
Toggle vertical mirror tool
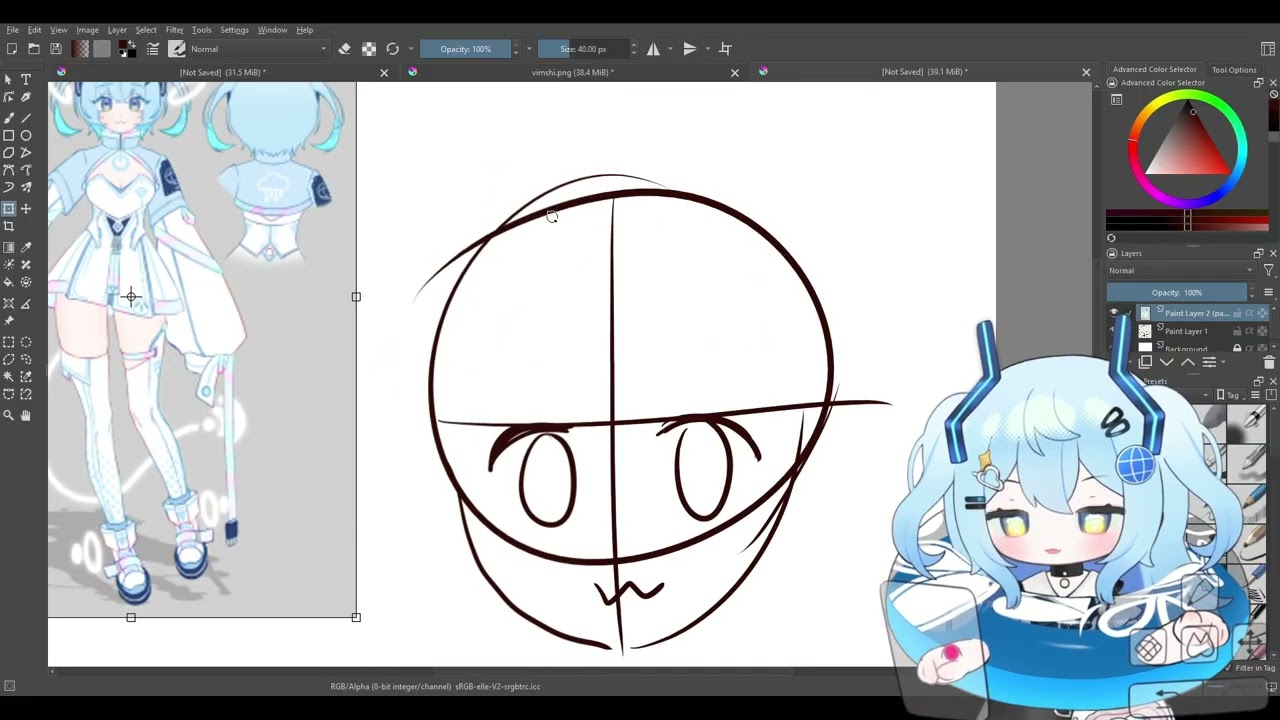coord(689,49)
